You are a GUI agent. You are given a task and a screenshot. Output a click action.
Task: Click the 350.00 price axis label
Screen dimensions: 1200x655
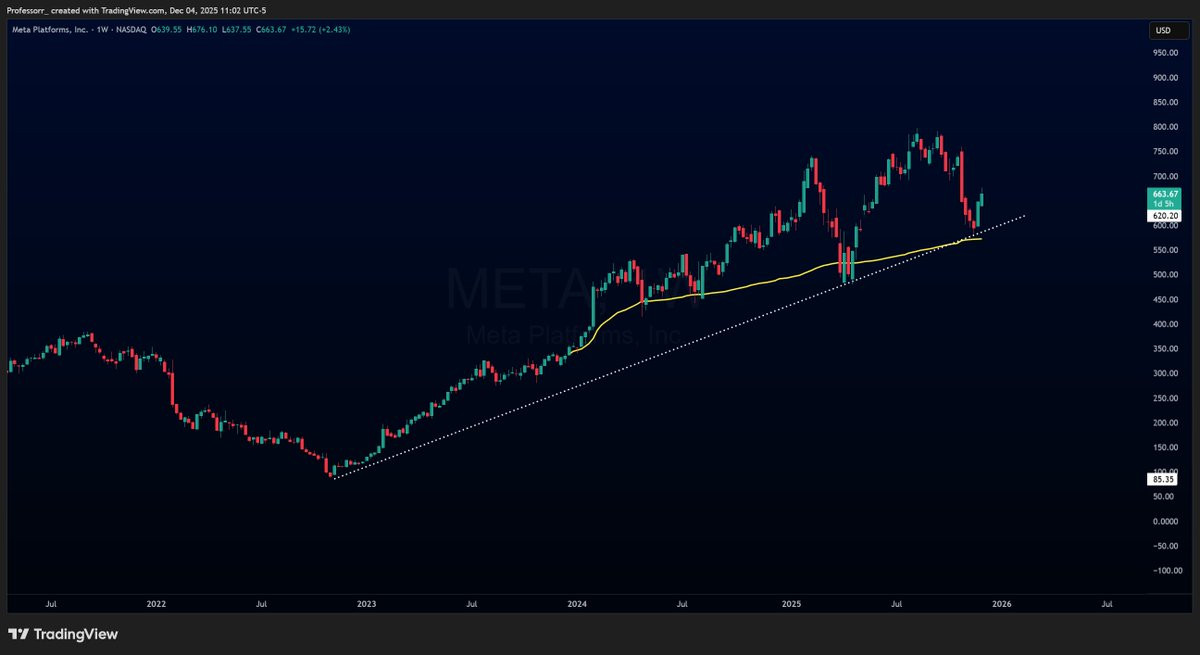pos(1165,349)
